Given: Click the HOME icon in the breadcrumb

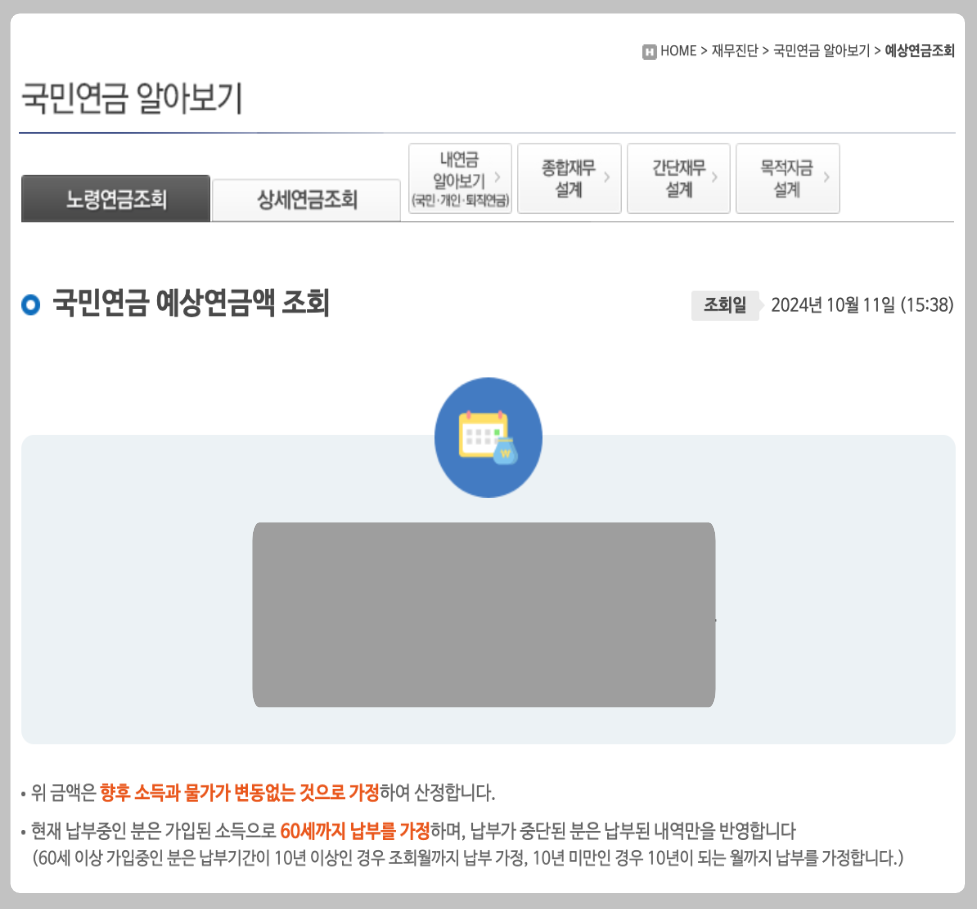Looking at the screenshot, I should click(x=651, y=47).
